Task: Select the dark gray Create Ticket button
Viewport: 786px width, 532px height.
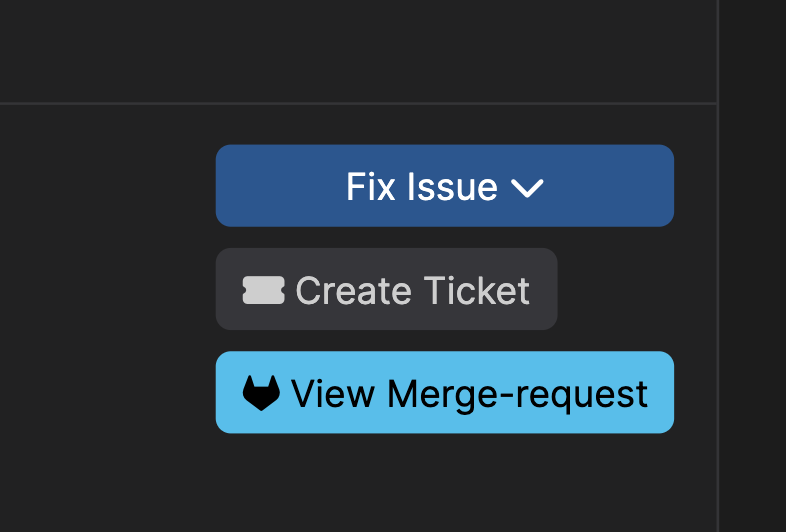Action: pyautogui.click(x=386, y=289)
